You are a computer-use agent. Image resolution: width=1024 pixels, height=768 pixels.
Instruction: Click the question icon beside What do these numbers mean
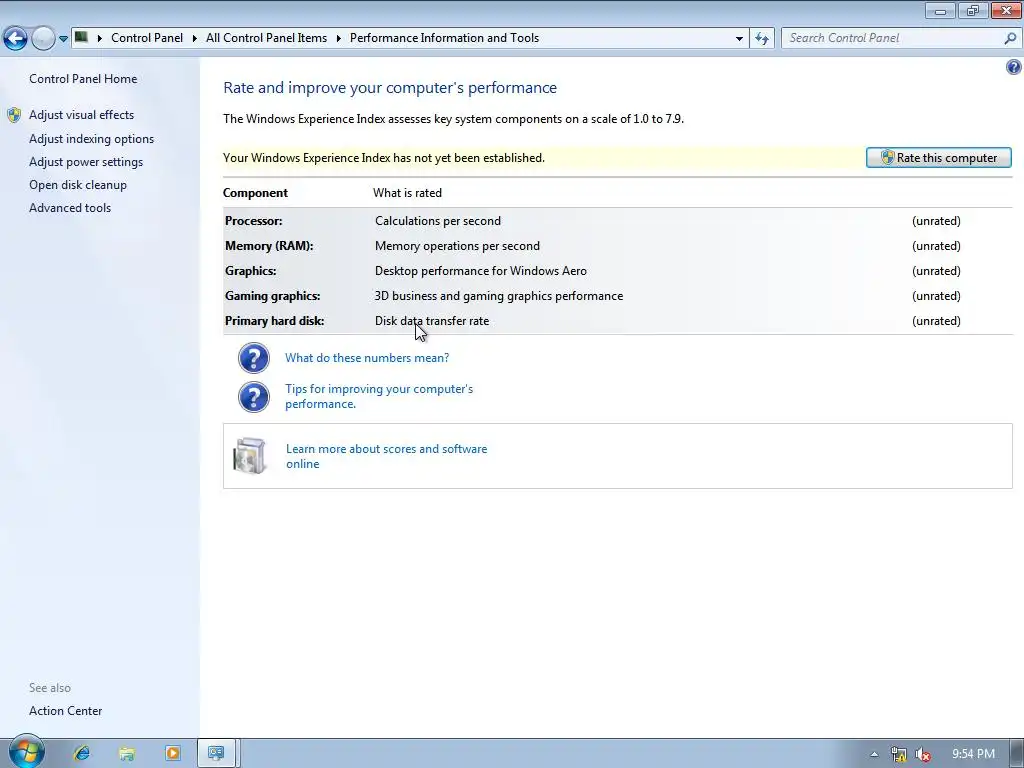(x=253, y=358)
